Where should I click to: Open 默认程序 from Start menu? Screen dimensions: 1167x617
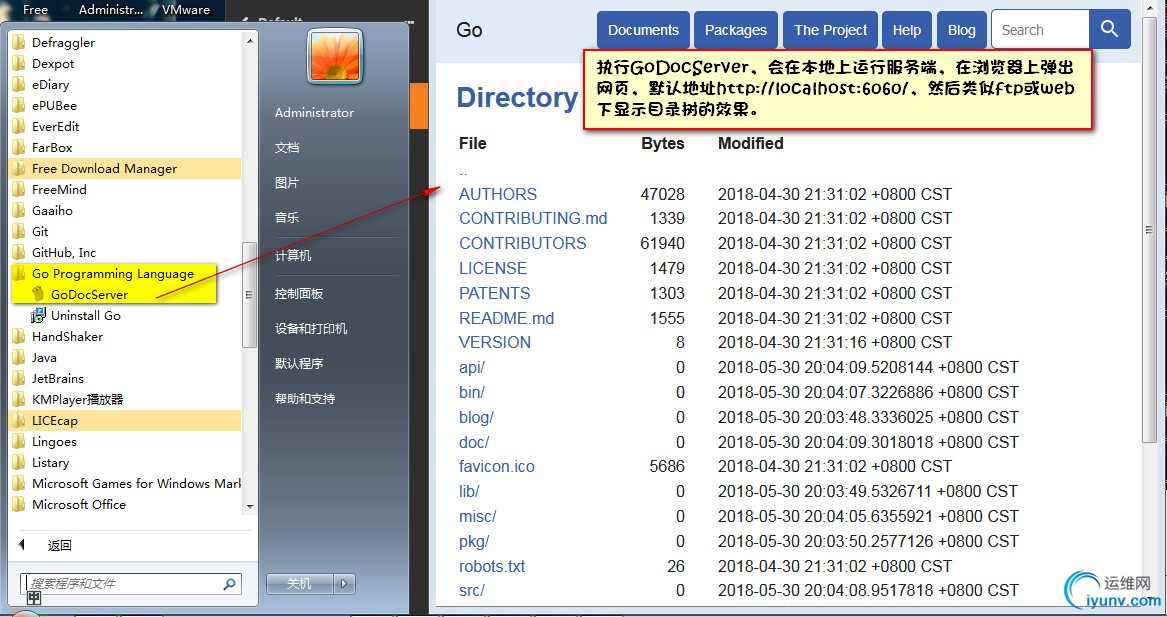click(x=299, y=363)
